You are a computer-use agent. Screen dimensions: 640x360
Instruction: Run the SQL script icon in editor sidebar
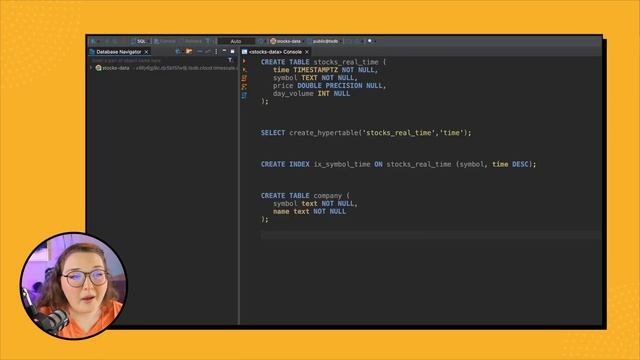244,78
